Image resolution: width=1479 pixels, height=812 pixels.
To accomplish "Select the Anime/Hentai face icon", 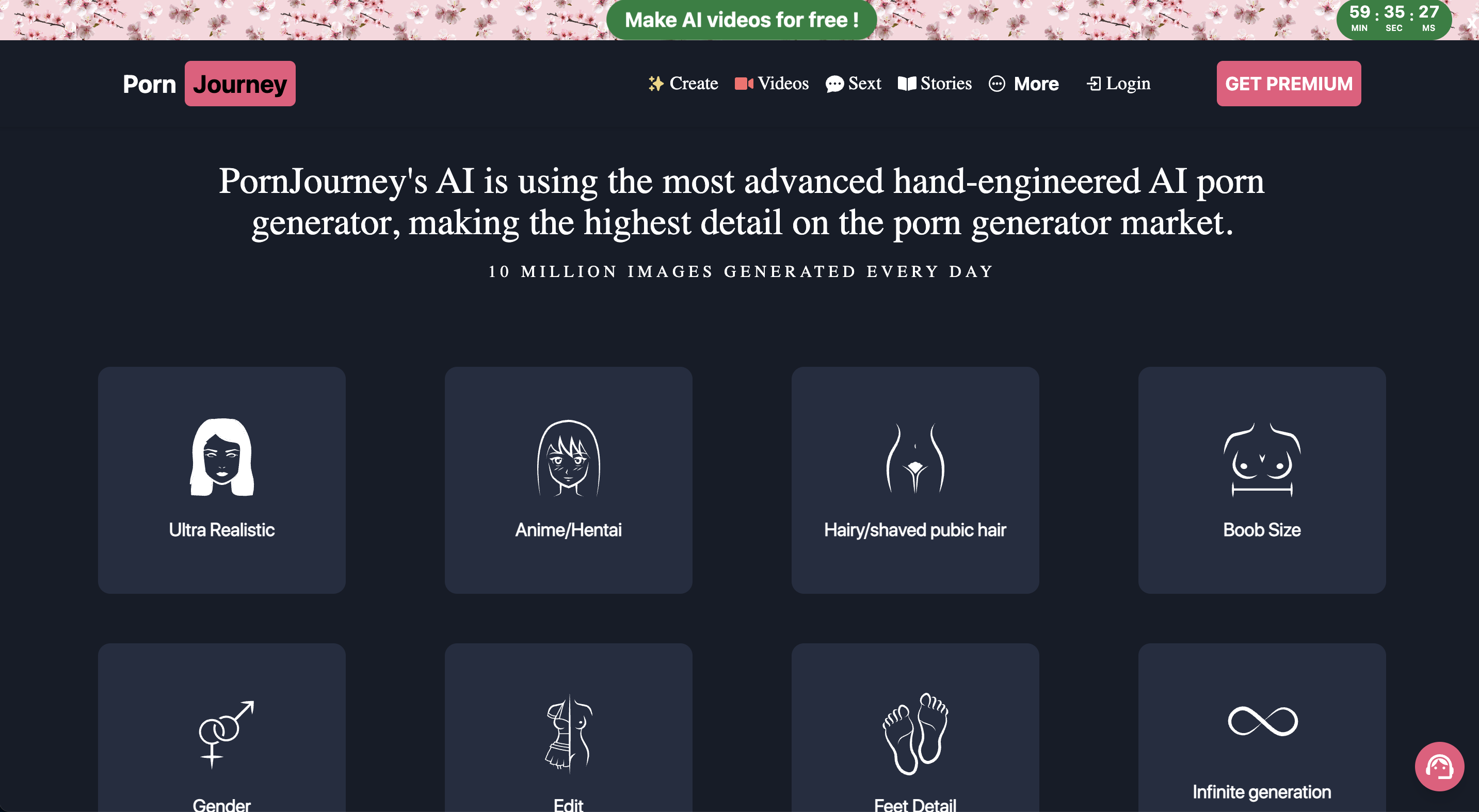I will pyautogui.click(x=568, y=458).
